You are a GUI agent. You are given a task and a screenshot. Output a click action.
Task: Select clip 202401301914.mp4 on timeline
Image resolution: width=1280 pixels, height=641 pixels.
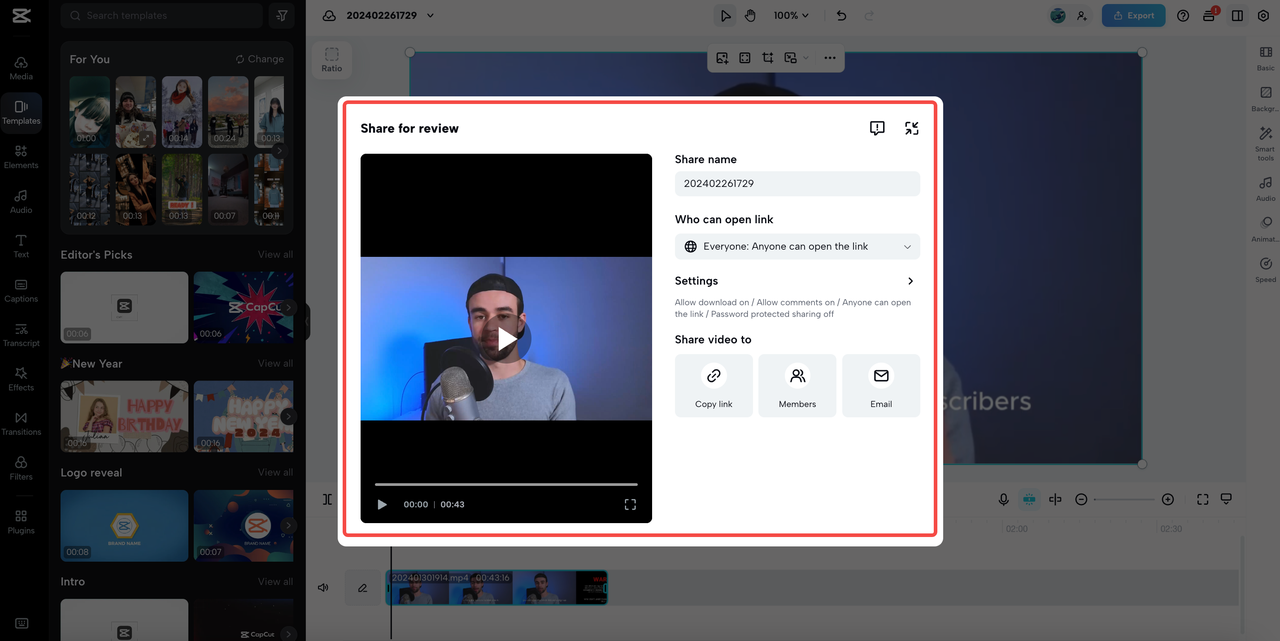point(497,588)
